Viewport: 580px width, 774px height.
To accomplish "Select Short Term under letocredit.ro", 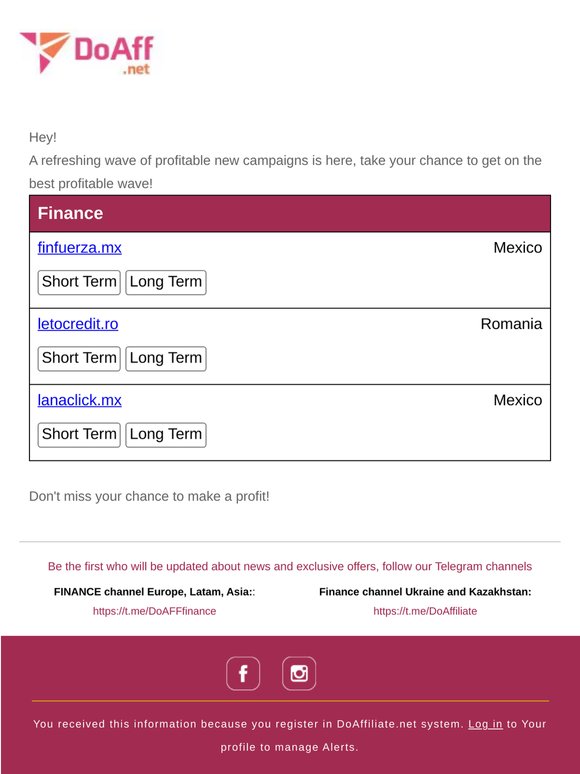I will 79,358.
